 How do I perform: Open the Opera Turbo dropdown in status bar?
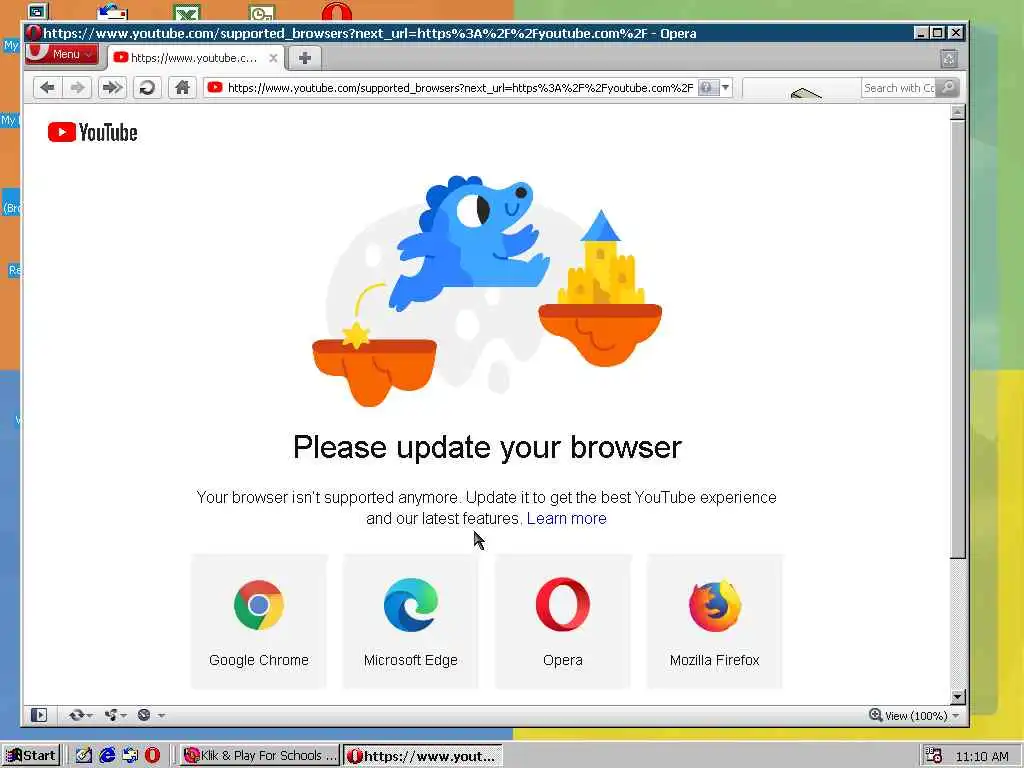tap(150, 715)
